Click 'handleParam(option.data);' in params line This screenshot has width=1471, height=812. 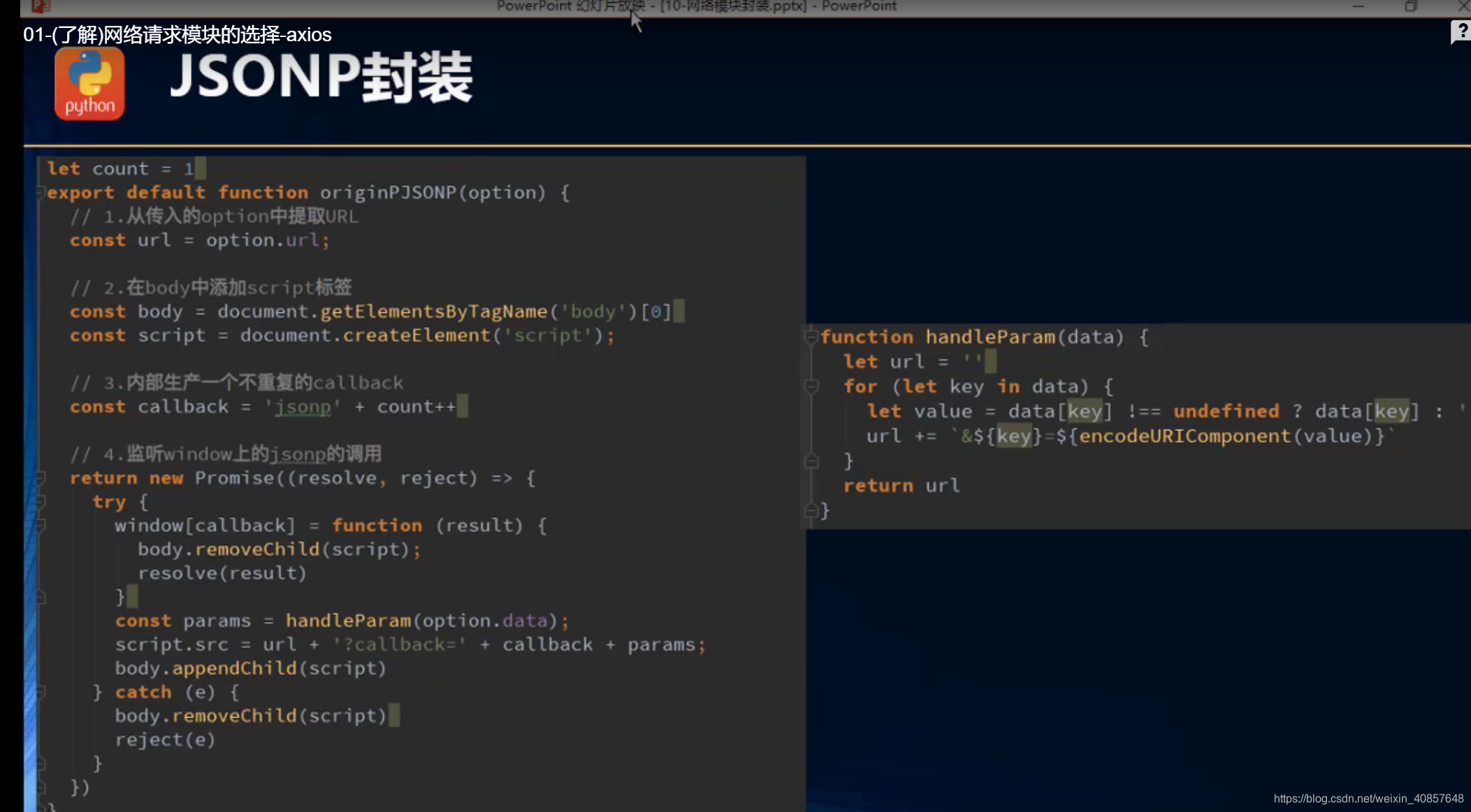(x=428, y=621)
